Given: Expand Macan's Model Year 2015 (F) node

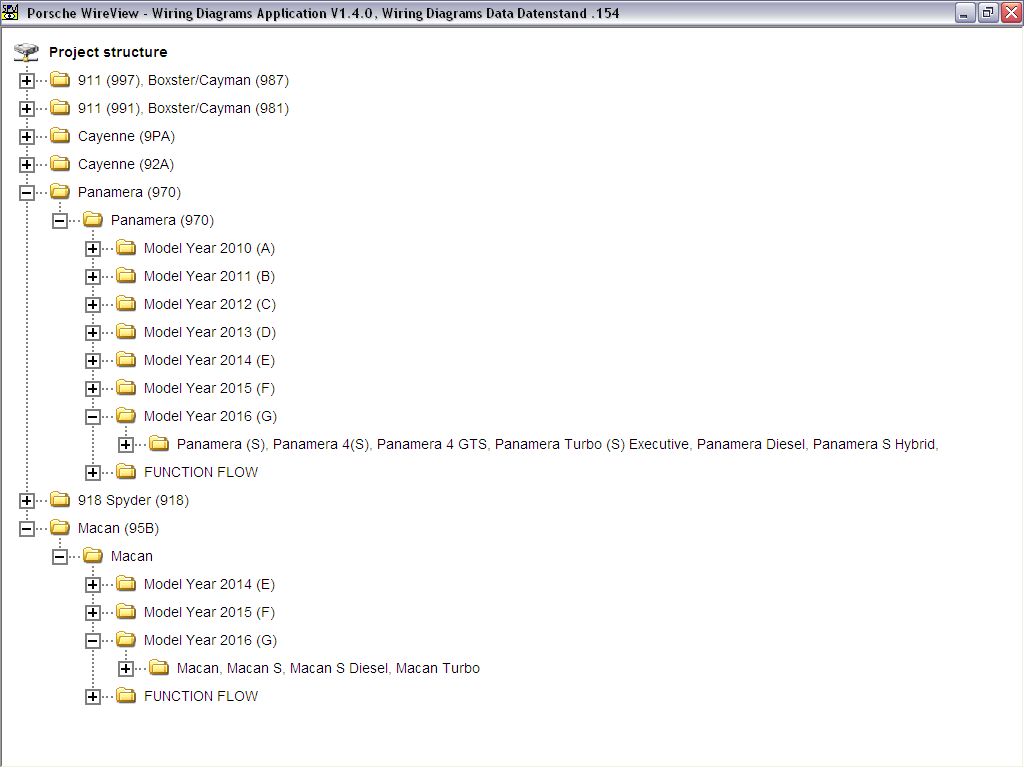Looking at the screenshot, I should (x=93, y=614).
